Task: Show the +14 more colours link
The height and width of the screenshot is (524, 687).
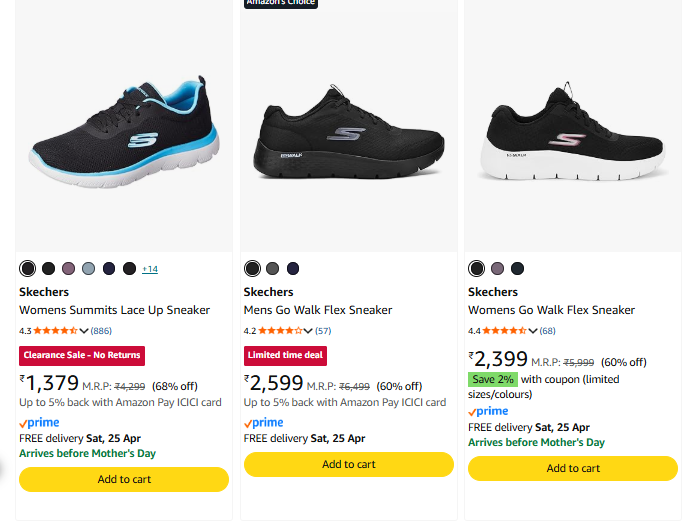Action: tap(150, 269)
